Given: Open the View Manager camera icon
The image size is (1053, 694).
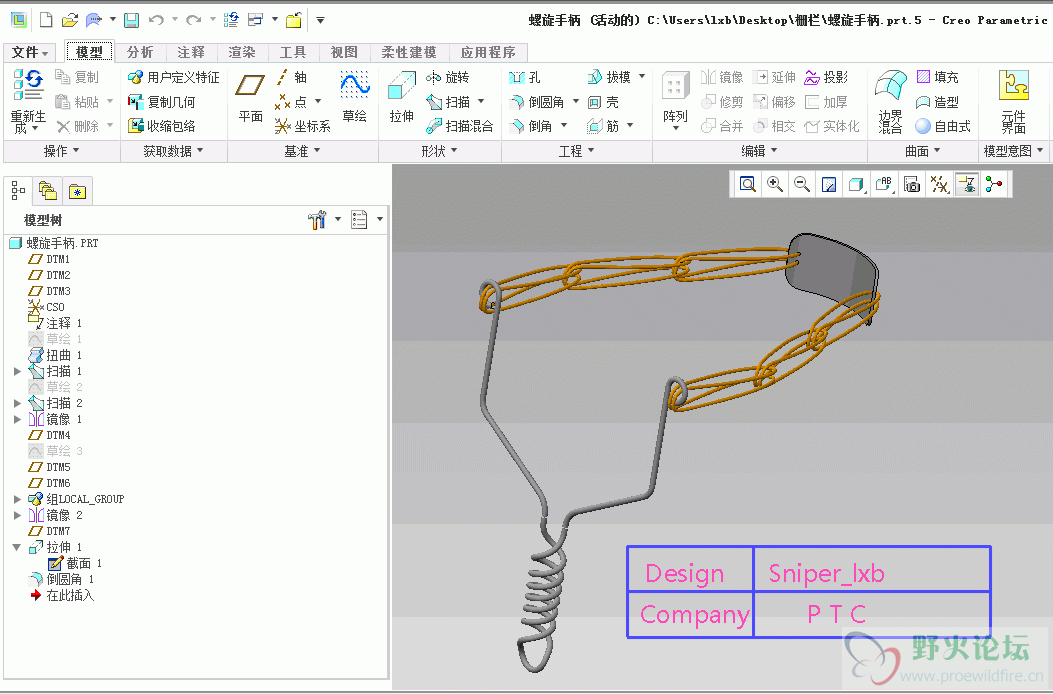Looking at the screenshot, I should point(912,184).
